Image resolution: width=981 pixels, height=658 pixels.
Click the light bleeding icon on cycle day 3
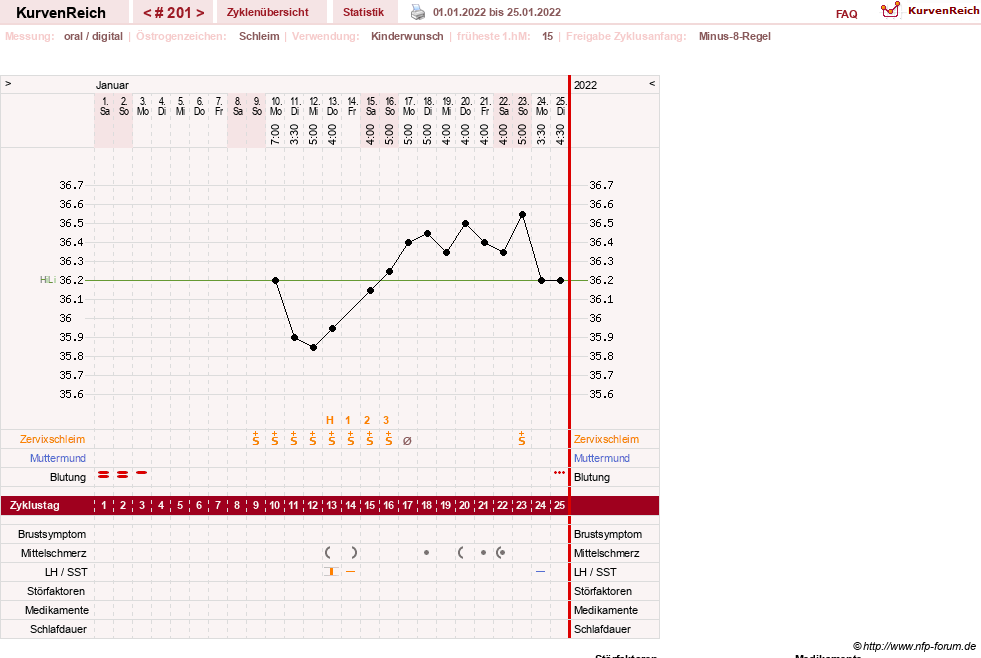(142, 473)
